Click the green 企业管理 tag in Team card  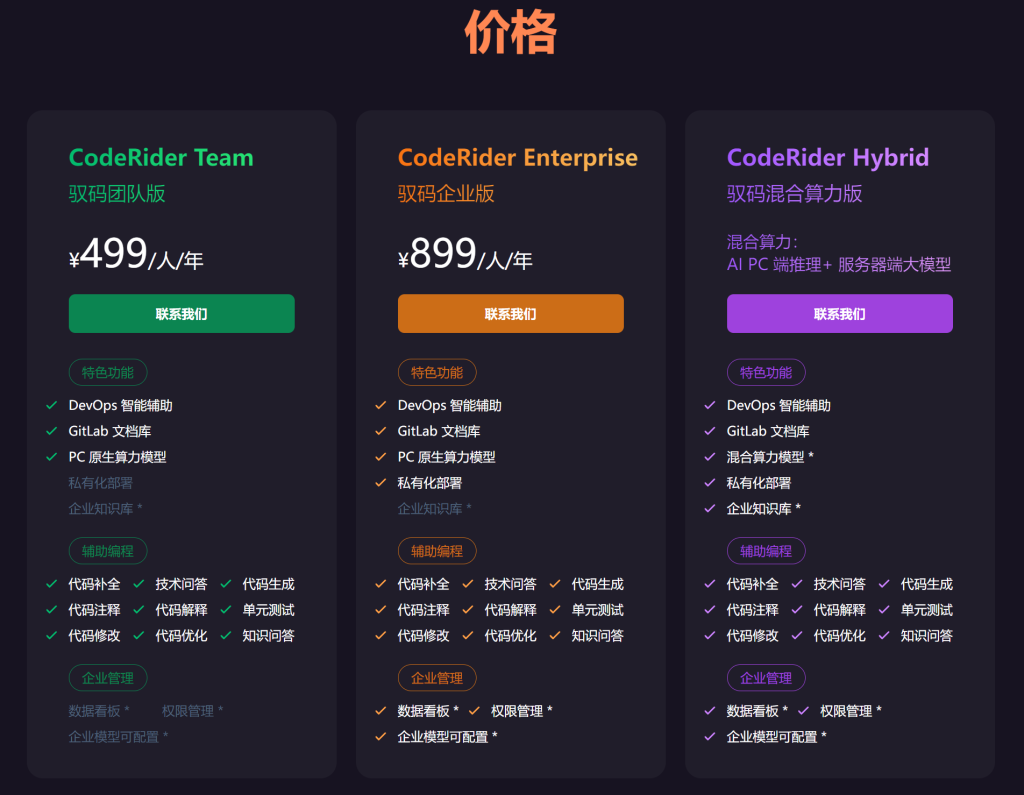(x=108, y=678)
